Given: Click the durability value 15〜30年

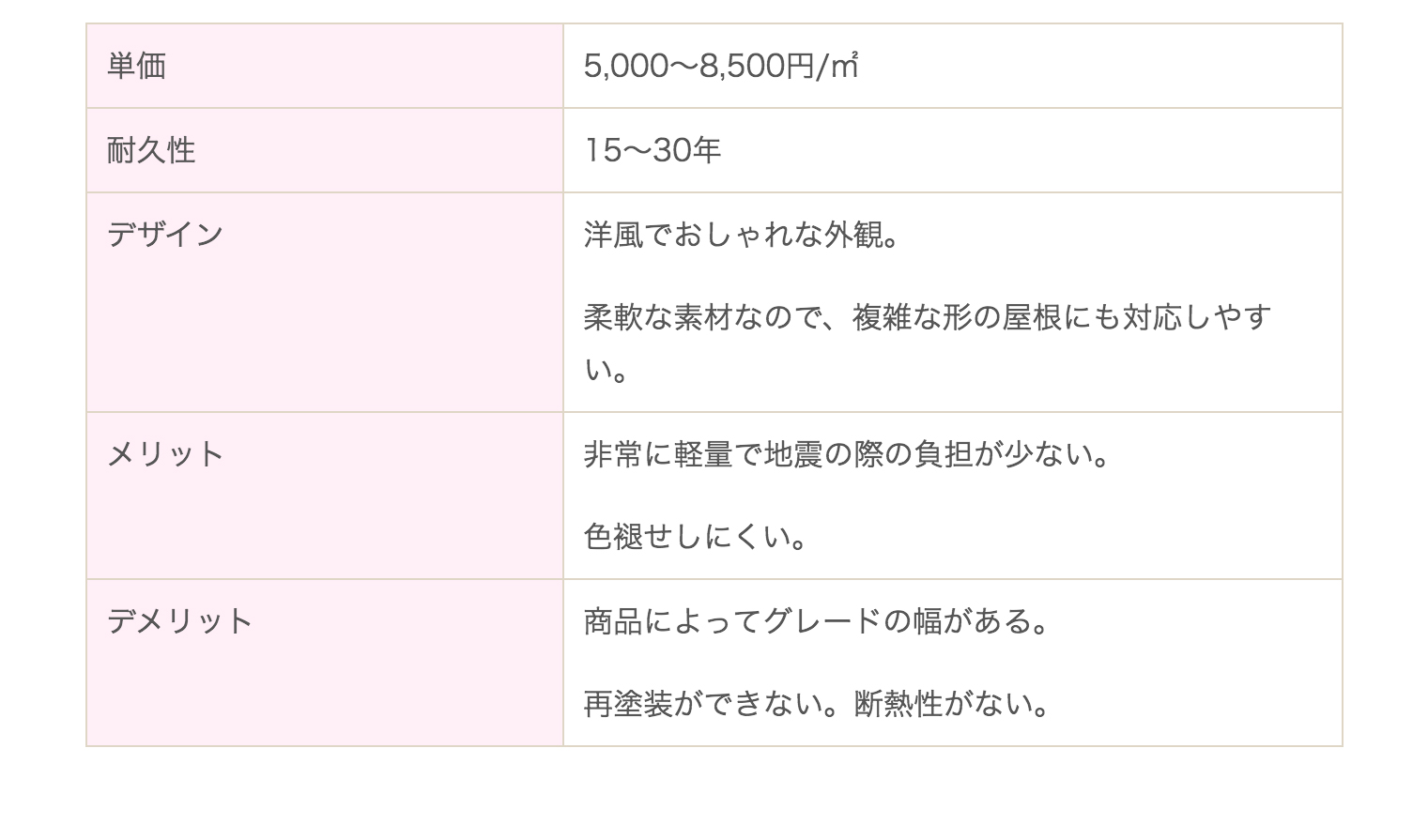Looking at the screenshot, I should 653,150.
